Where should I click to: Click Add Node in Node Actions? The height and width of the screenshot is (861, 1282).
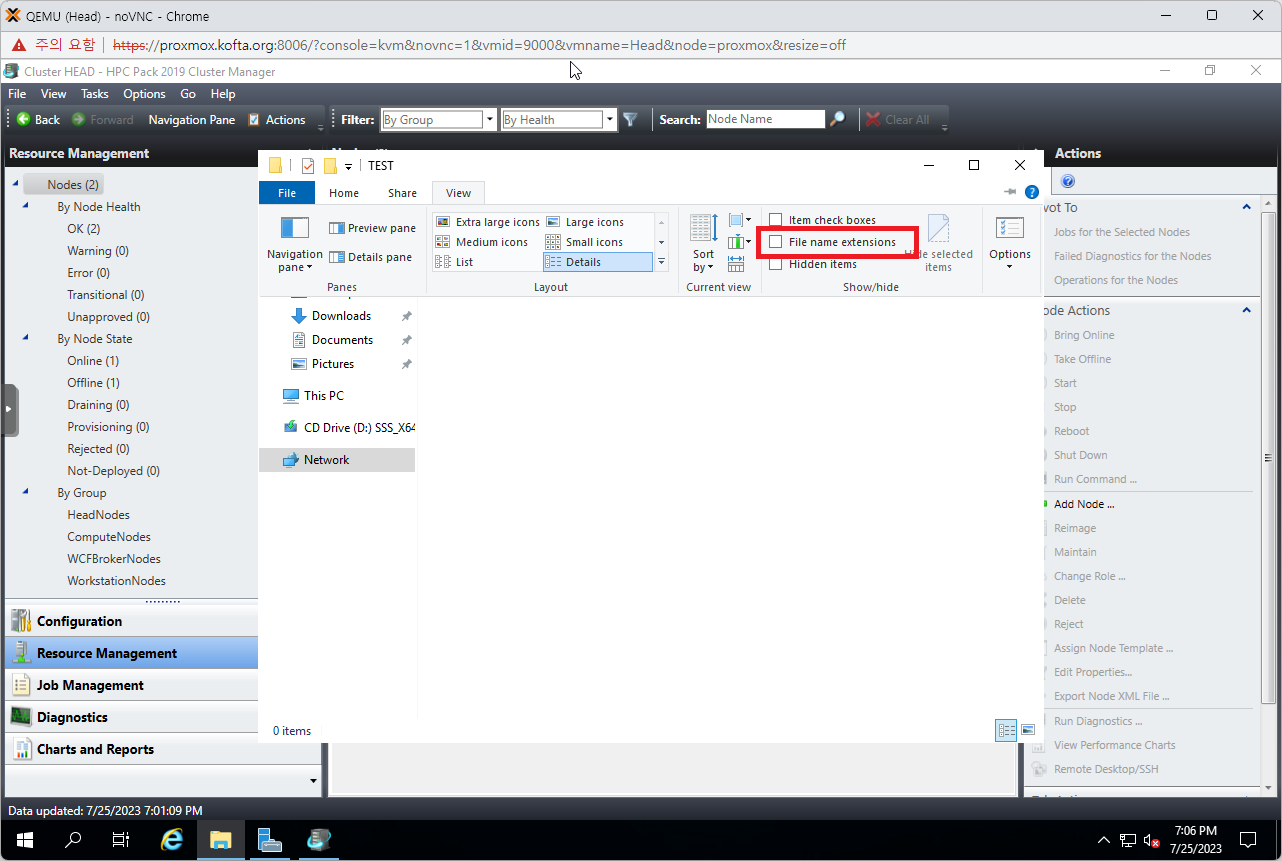1083,504
